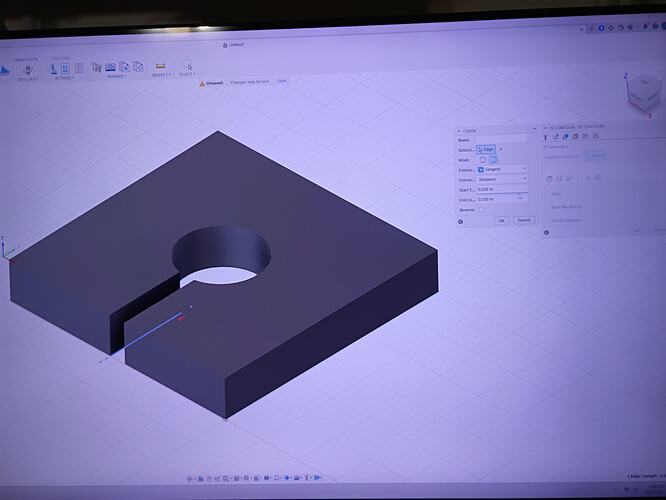Click Cancel in the Chain dialog
Viewport: 666px width, 500px height.
(524, 220)
